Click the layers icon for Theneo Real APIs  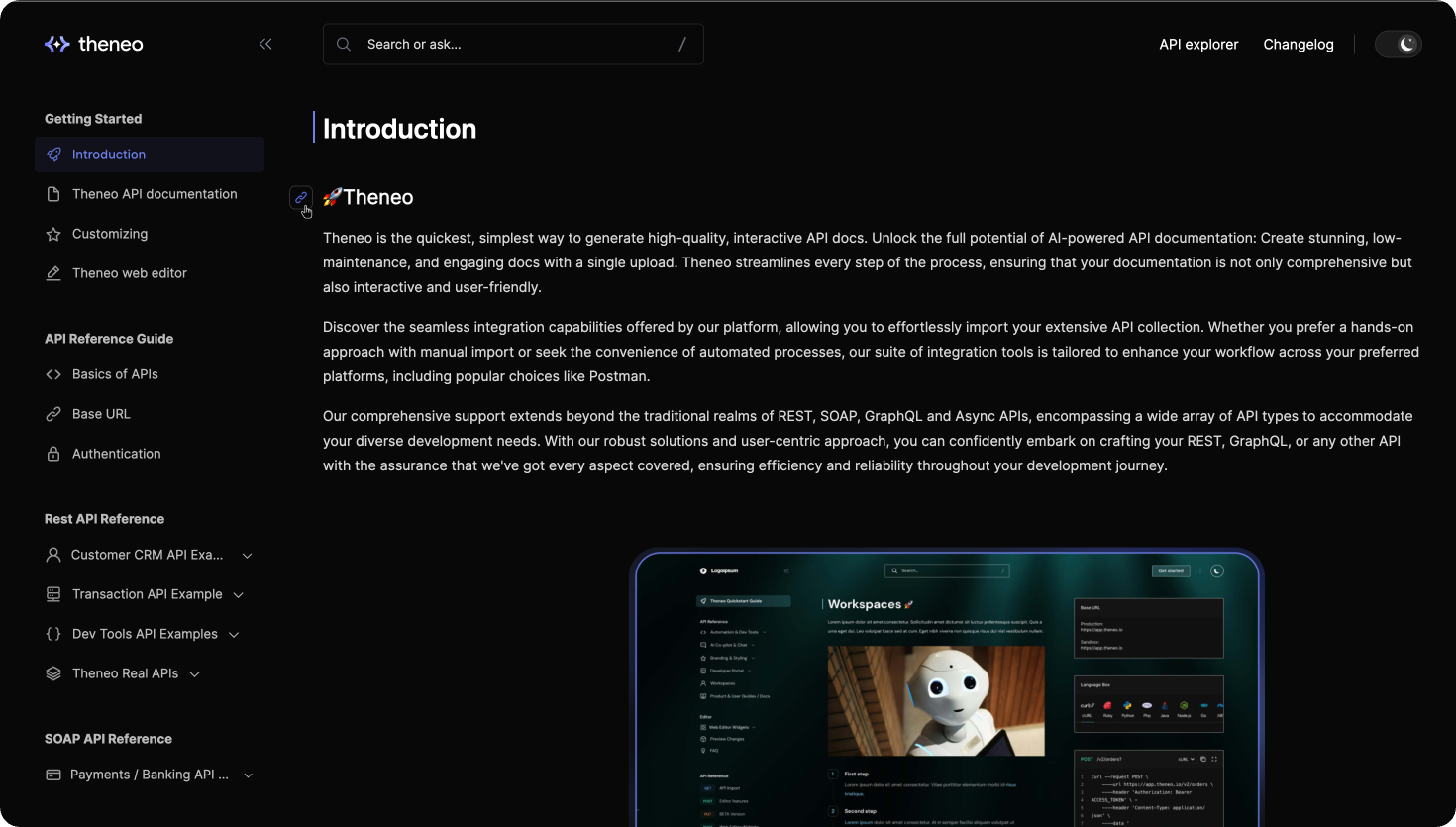tap(53, 673)
